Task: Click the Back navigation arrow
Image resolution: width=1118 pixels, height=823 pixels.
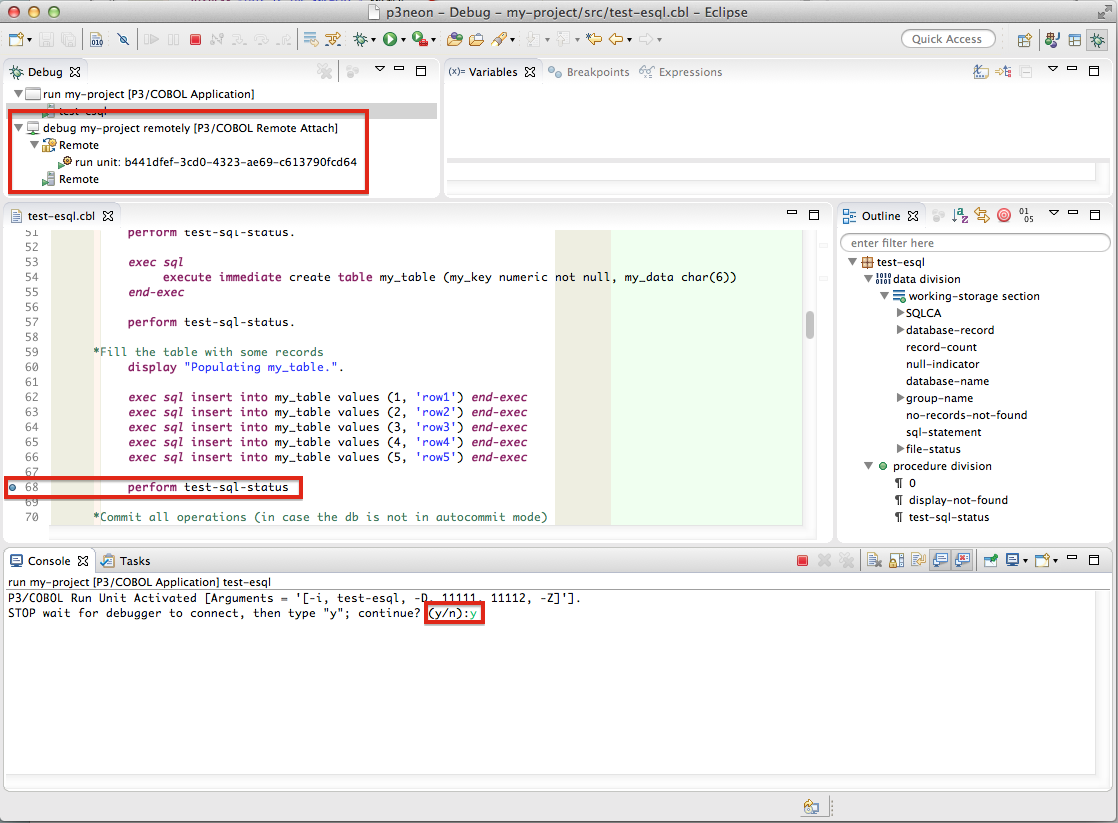Action: pos(616,39)
